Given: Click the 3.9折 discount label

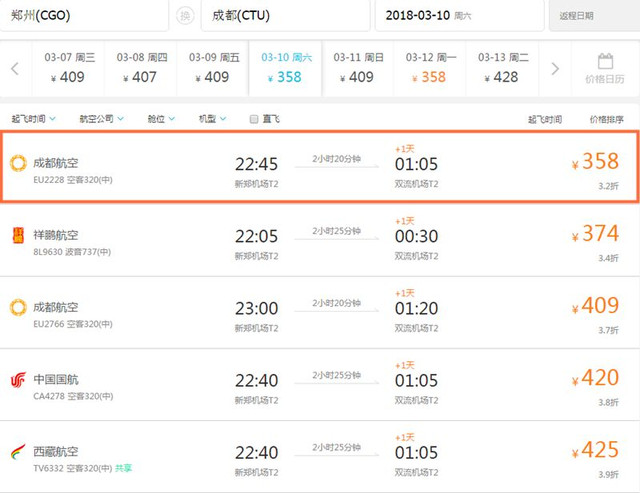Looking at the screenshot, I should pyautogui.click(x=609, y=475).
